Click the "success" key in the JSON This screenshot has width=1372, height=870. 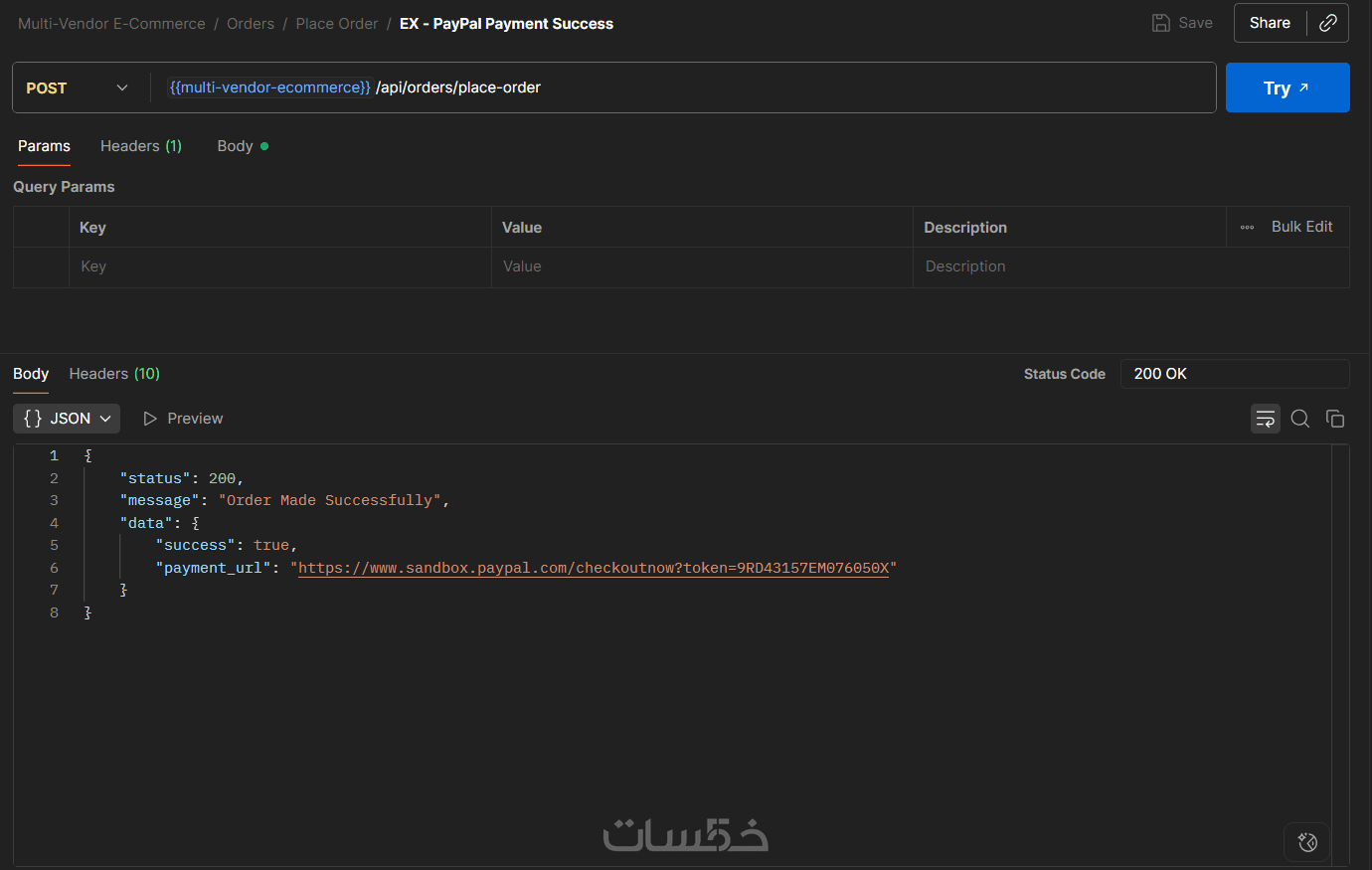196,545
